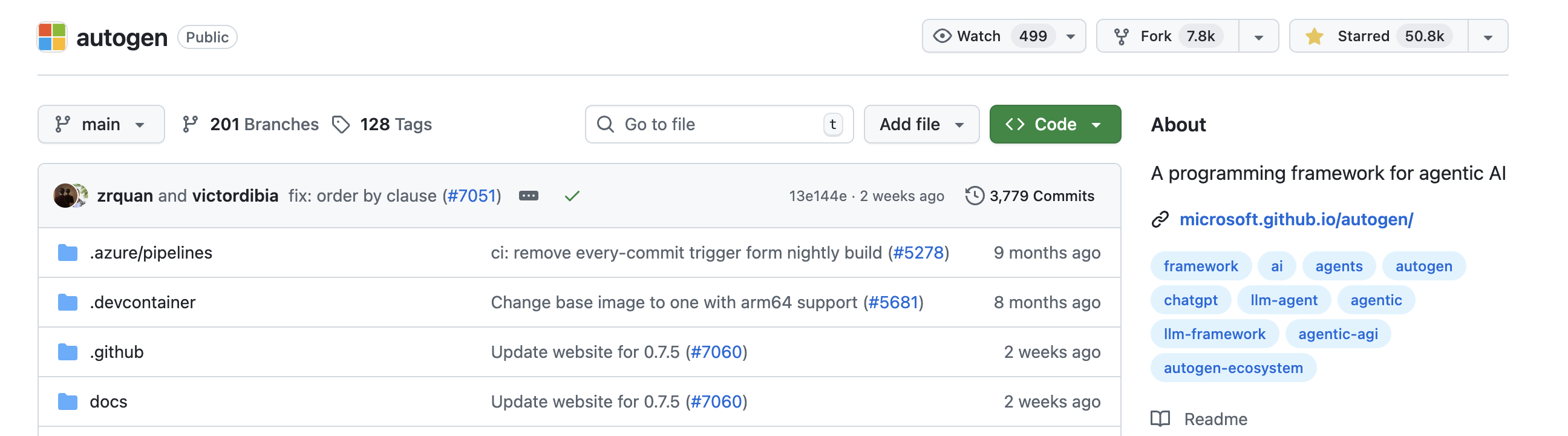The height and width of the screenshot is (436, 1568).
Task: Expand the Watch notifications dropdown arrow
Action: [x=1071, y=37]
